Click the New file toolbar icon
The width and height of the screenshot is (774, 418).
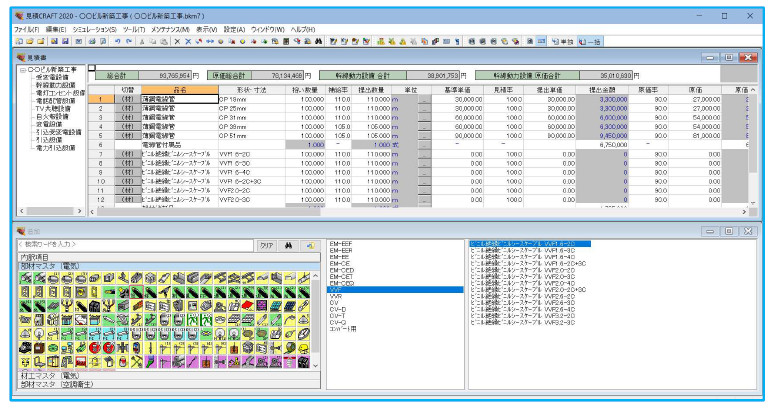click(19, 41)
